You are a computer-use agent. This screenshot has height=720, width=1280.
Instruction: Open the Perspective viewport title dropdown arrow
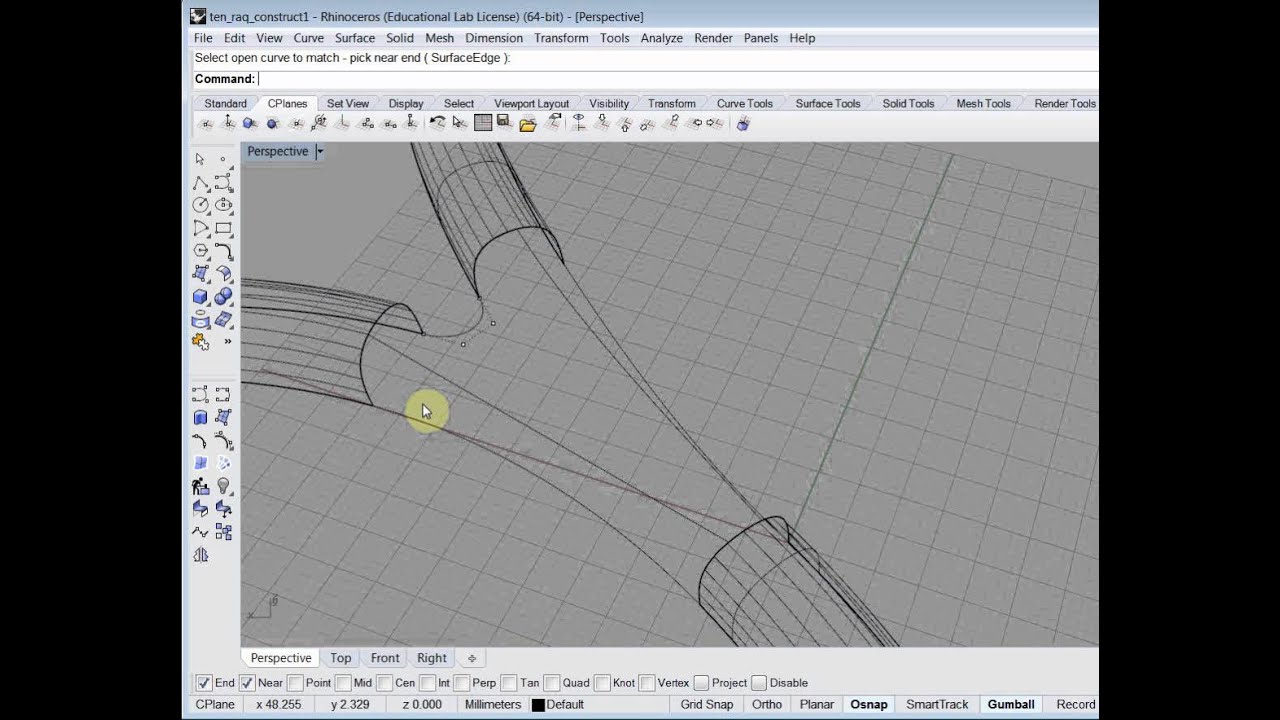[319, 151]
